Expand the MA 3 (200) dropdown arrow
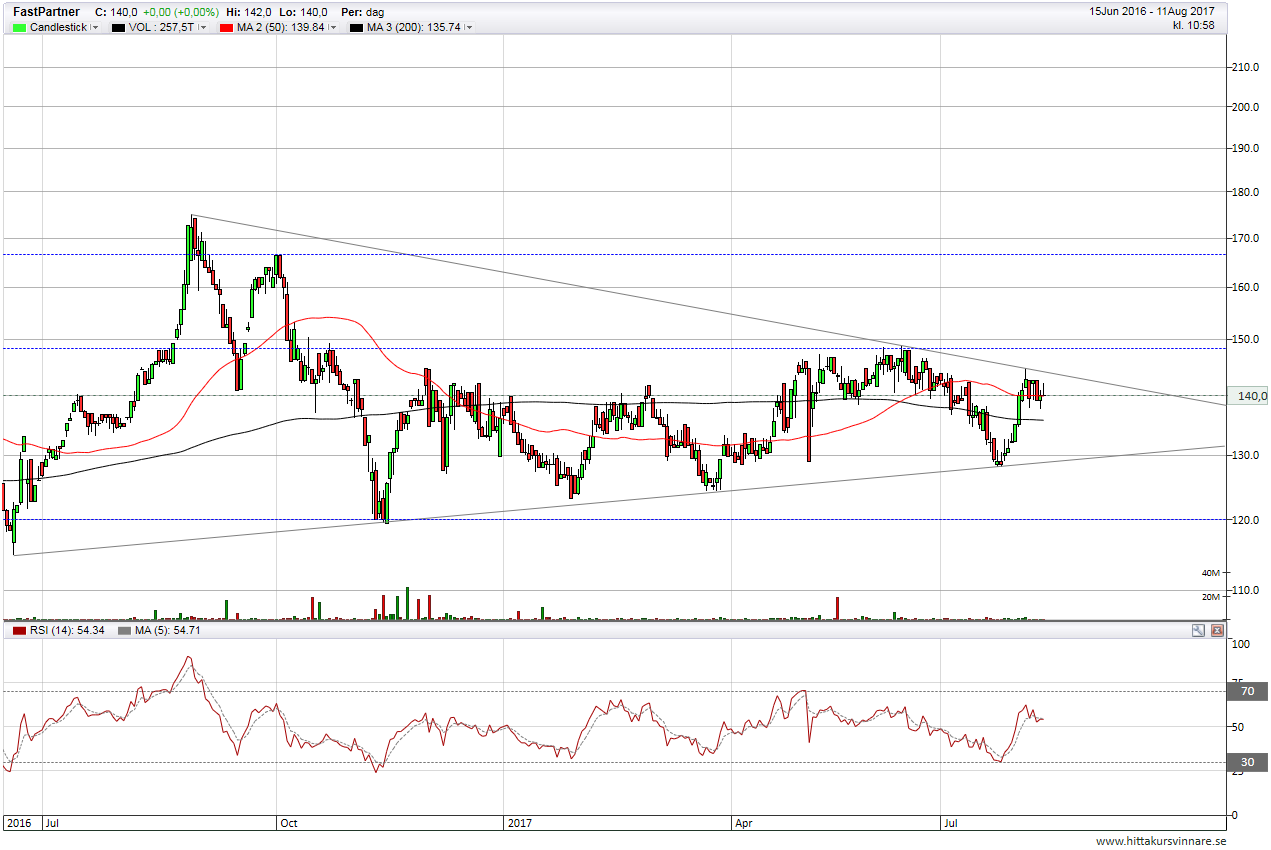 point(470,28)
